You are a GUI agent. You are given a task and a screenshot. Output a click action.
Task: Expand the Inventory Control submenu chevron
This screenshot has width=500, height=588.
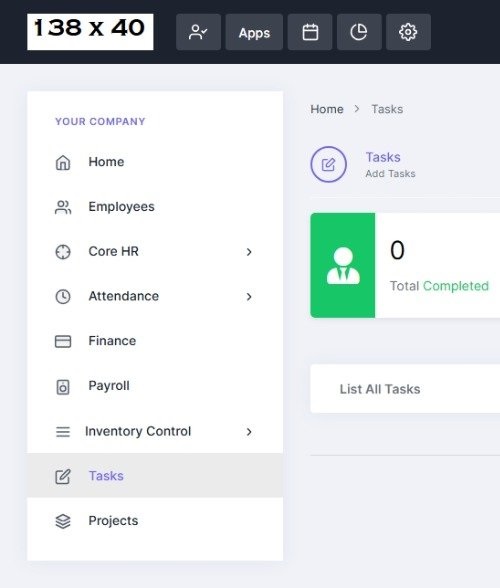(x=249, y=432)
